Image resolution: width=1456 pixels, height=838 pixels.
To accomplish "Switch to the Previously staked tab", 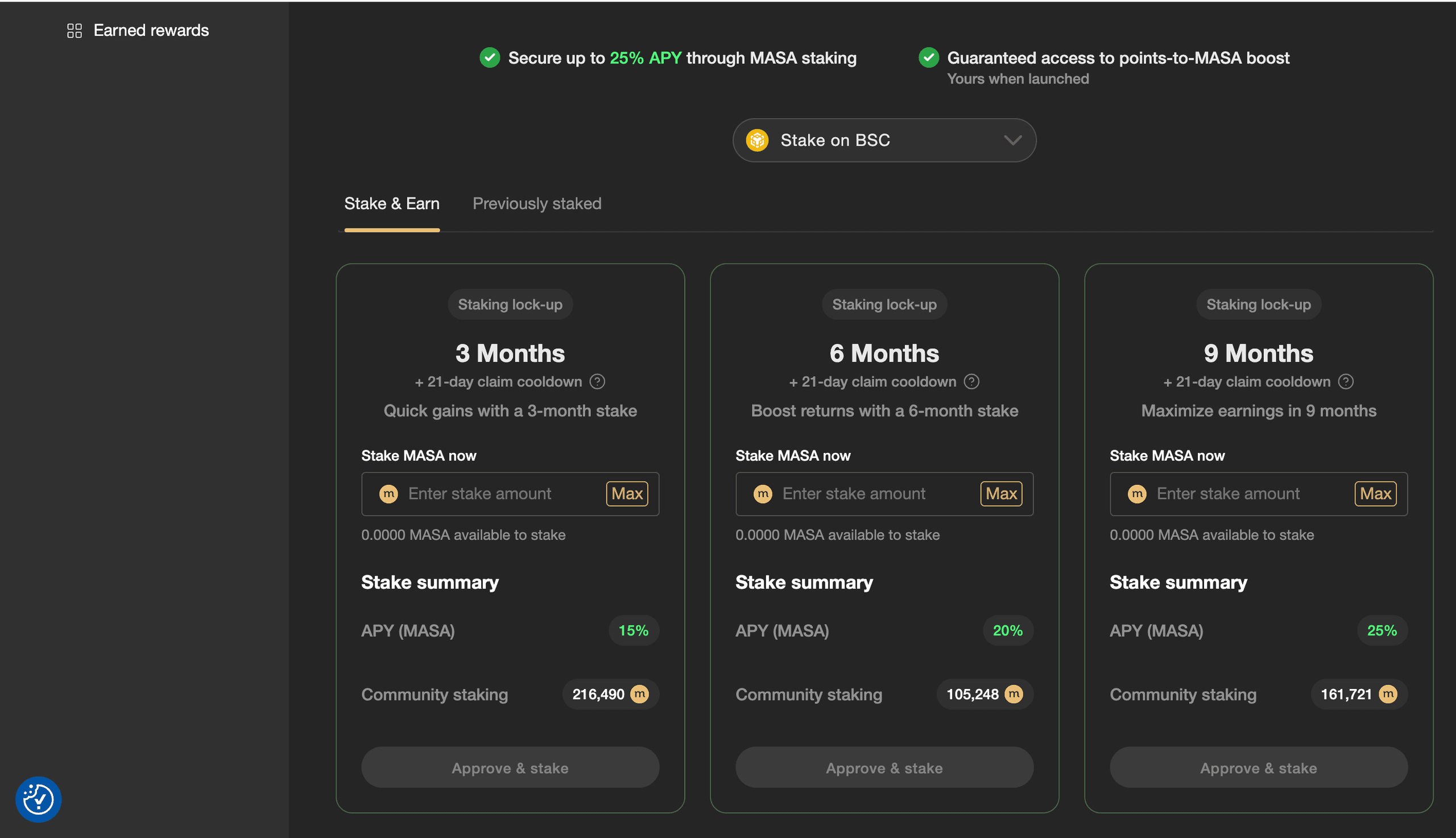I will (537, 204).
